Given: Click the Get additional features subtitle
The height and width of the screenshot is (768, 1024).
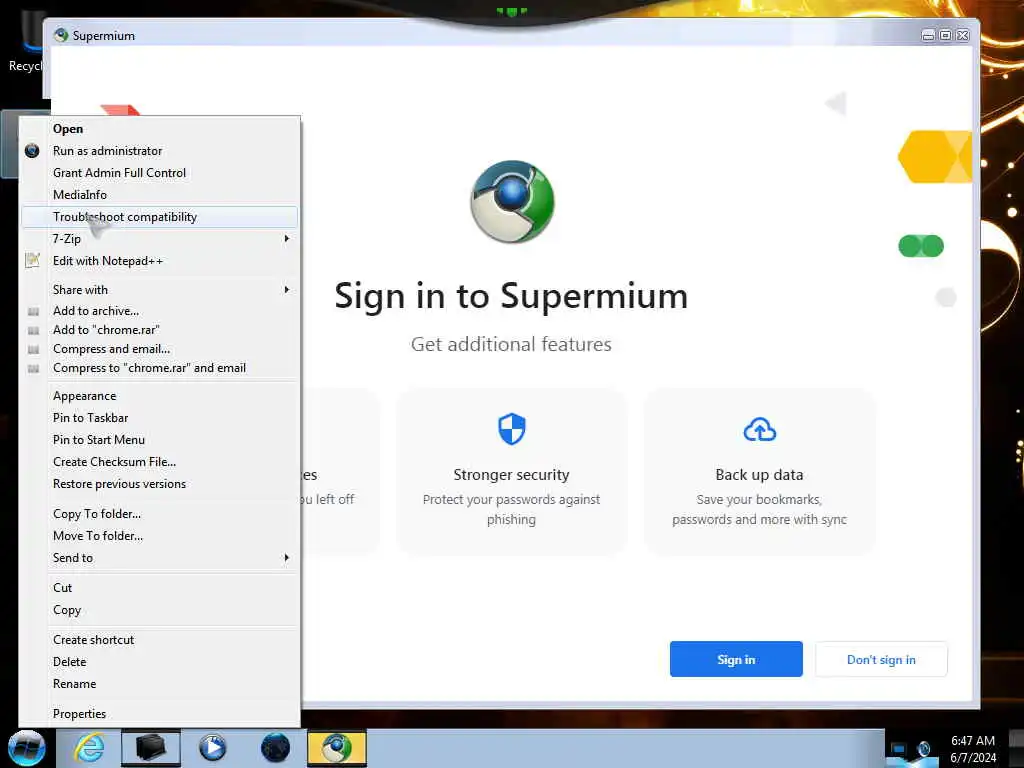Looking at the screenshot, I should pos(511,344).
